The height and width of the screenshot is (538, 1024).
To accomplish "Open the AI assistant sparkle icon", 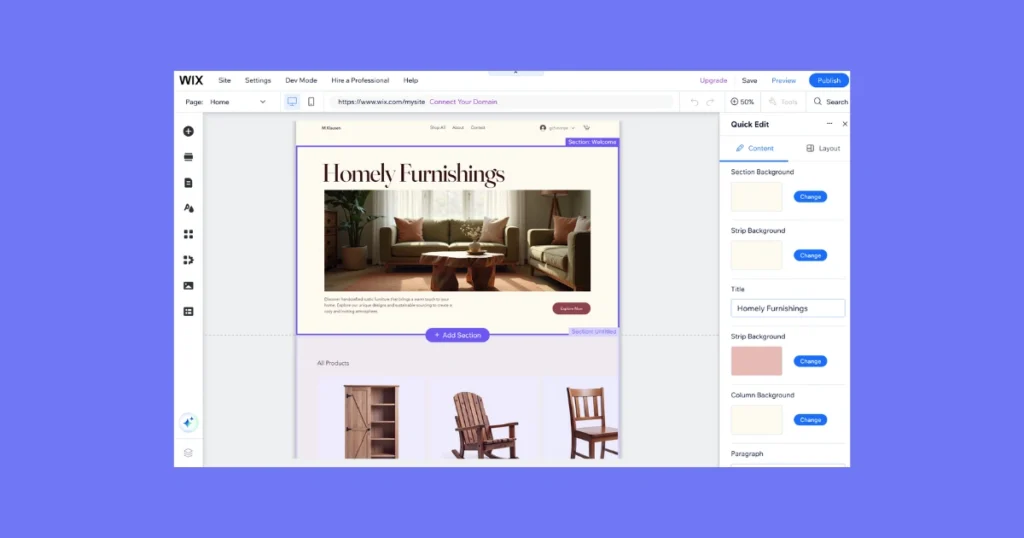I will (188, 423).
